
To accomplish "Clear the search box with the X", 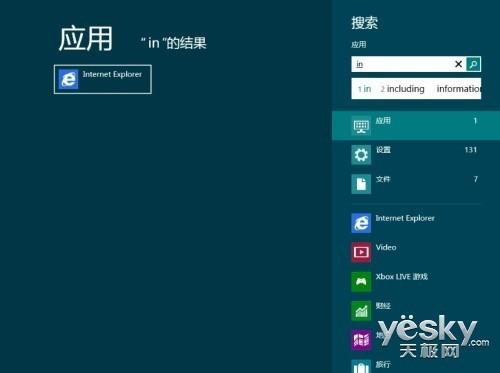I will (x=458, y=64).
